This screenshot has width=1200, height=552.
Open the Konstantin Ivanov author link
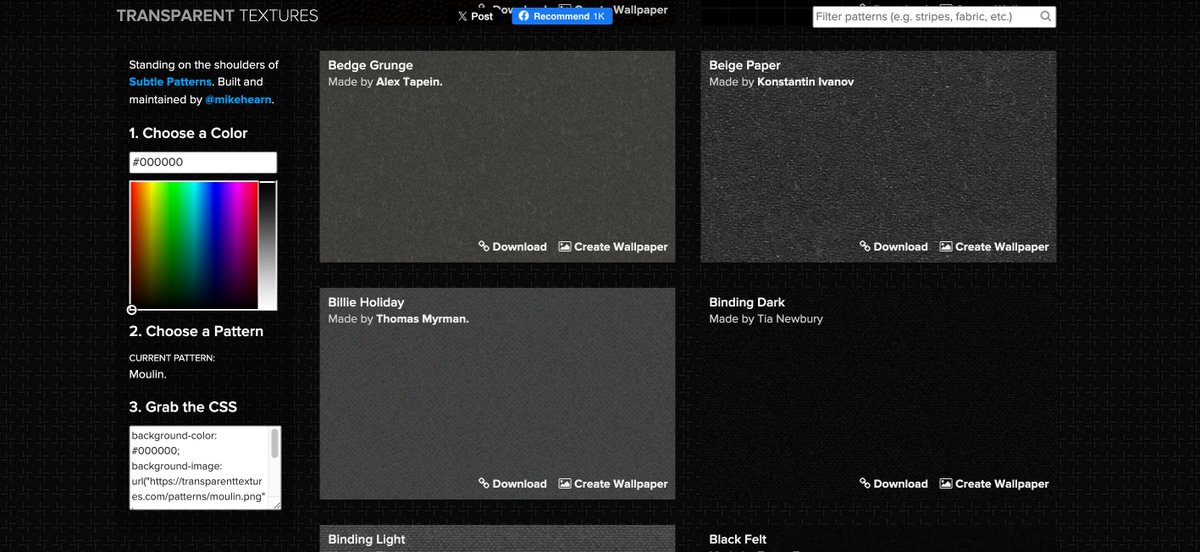[x=806, y=82]
